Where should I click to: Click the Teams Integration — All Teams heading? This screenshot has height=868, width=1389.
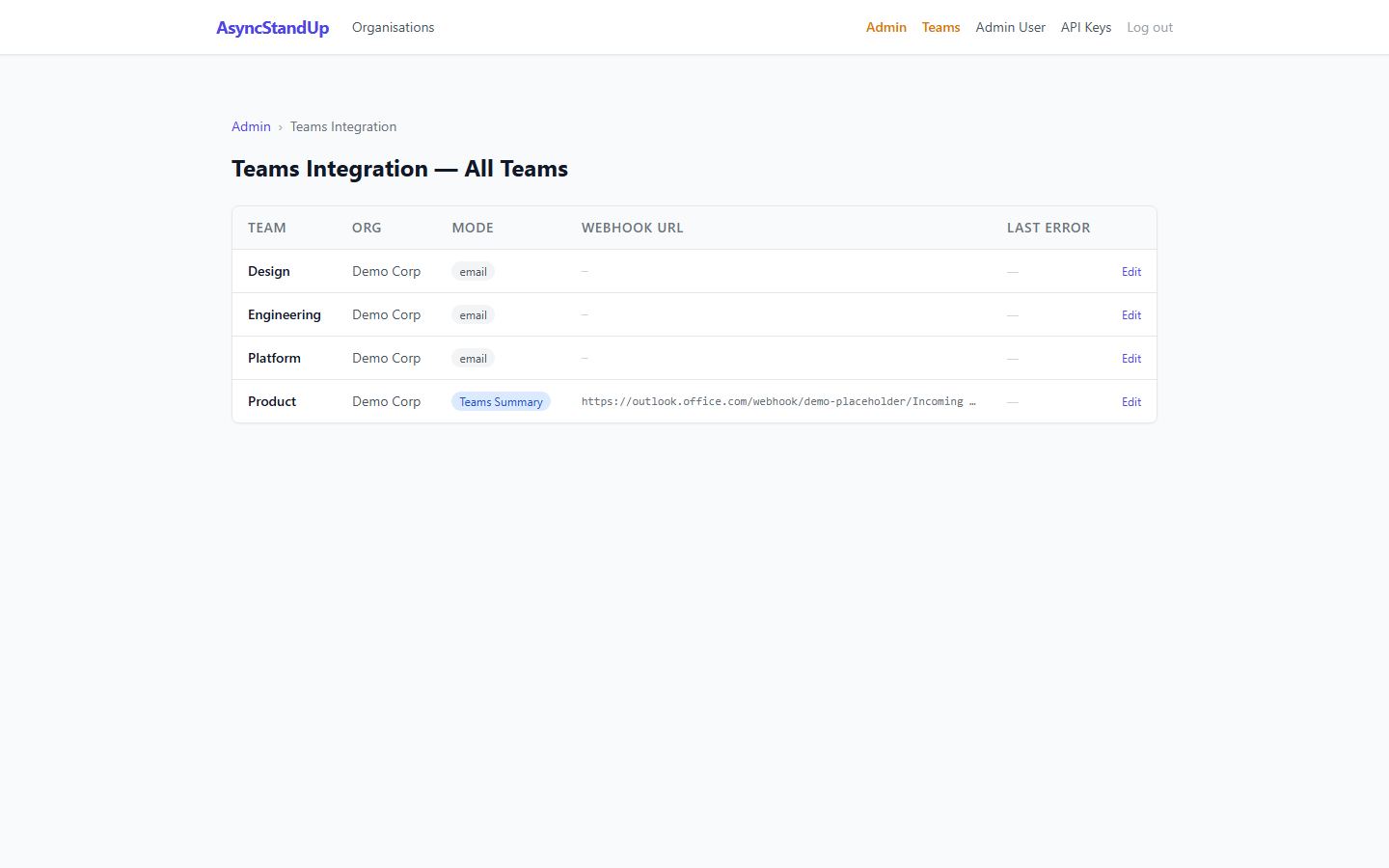(x=399, y=169)
